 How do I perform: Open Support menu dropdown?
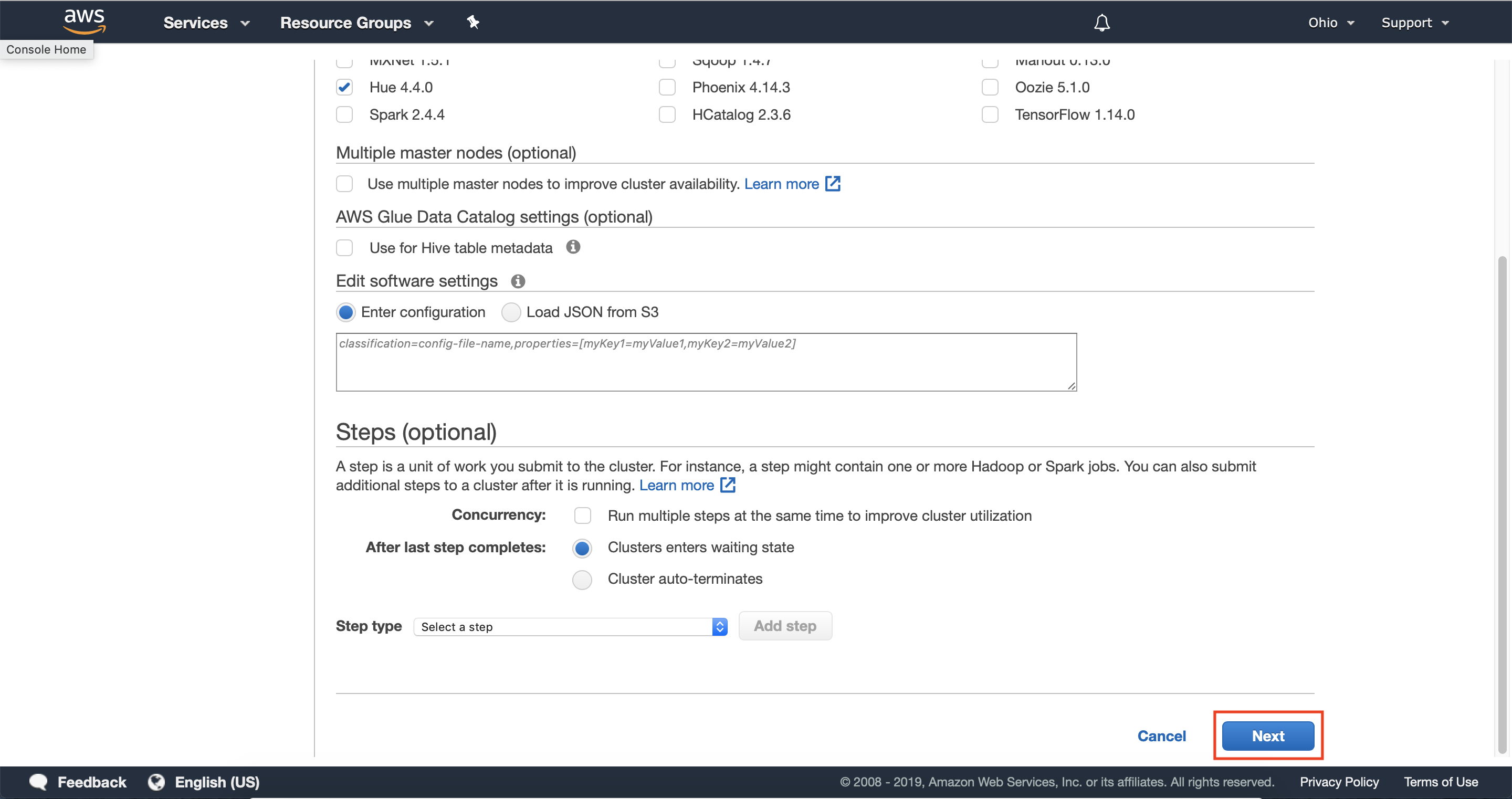pyautogui.click(x=1417, y=22)
